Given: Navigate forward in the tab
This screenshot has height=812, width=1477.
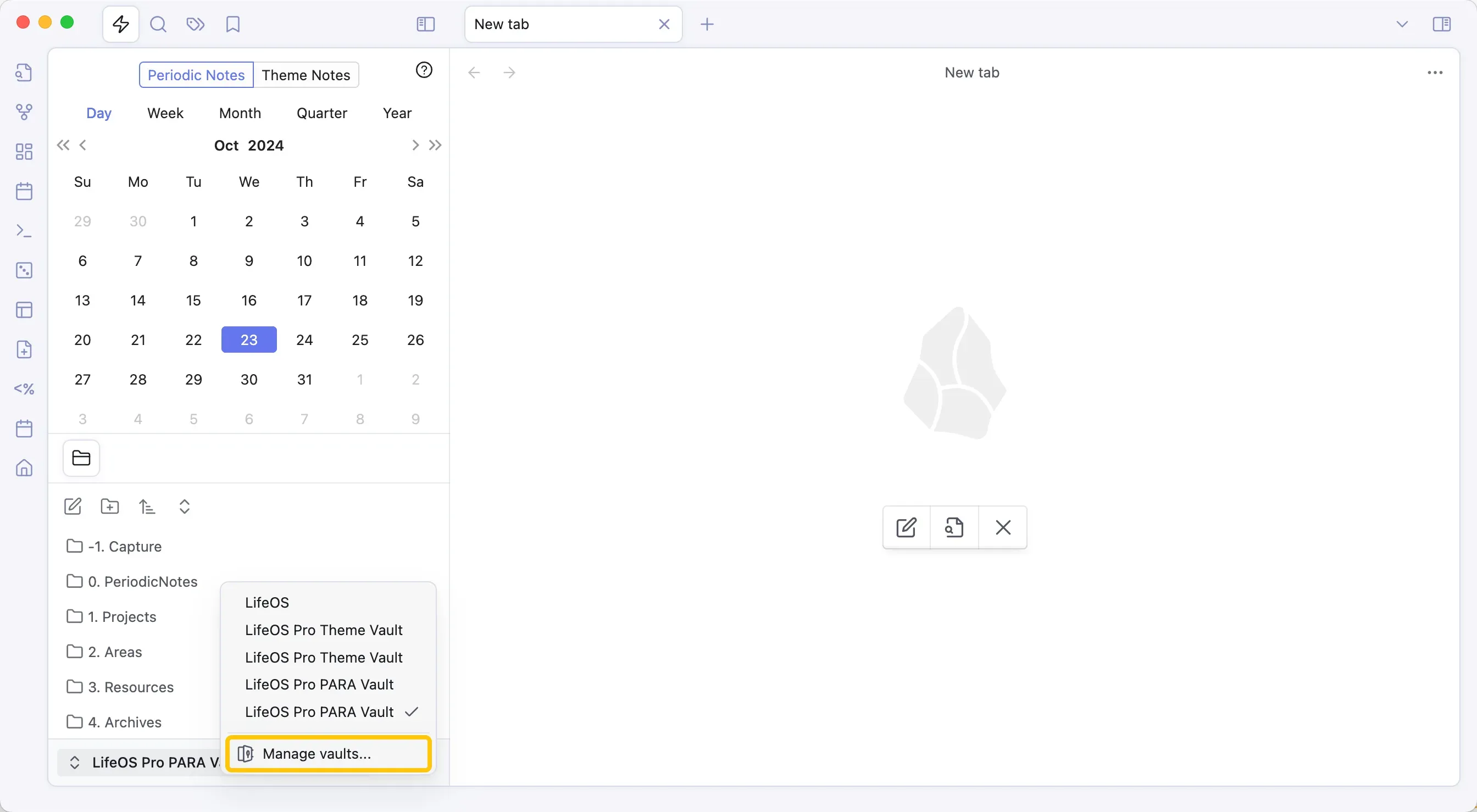Looking at the screenshot, I should 509,73.
